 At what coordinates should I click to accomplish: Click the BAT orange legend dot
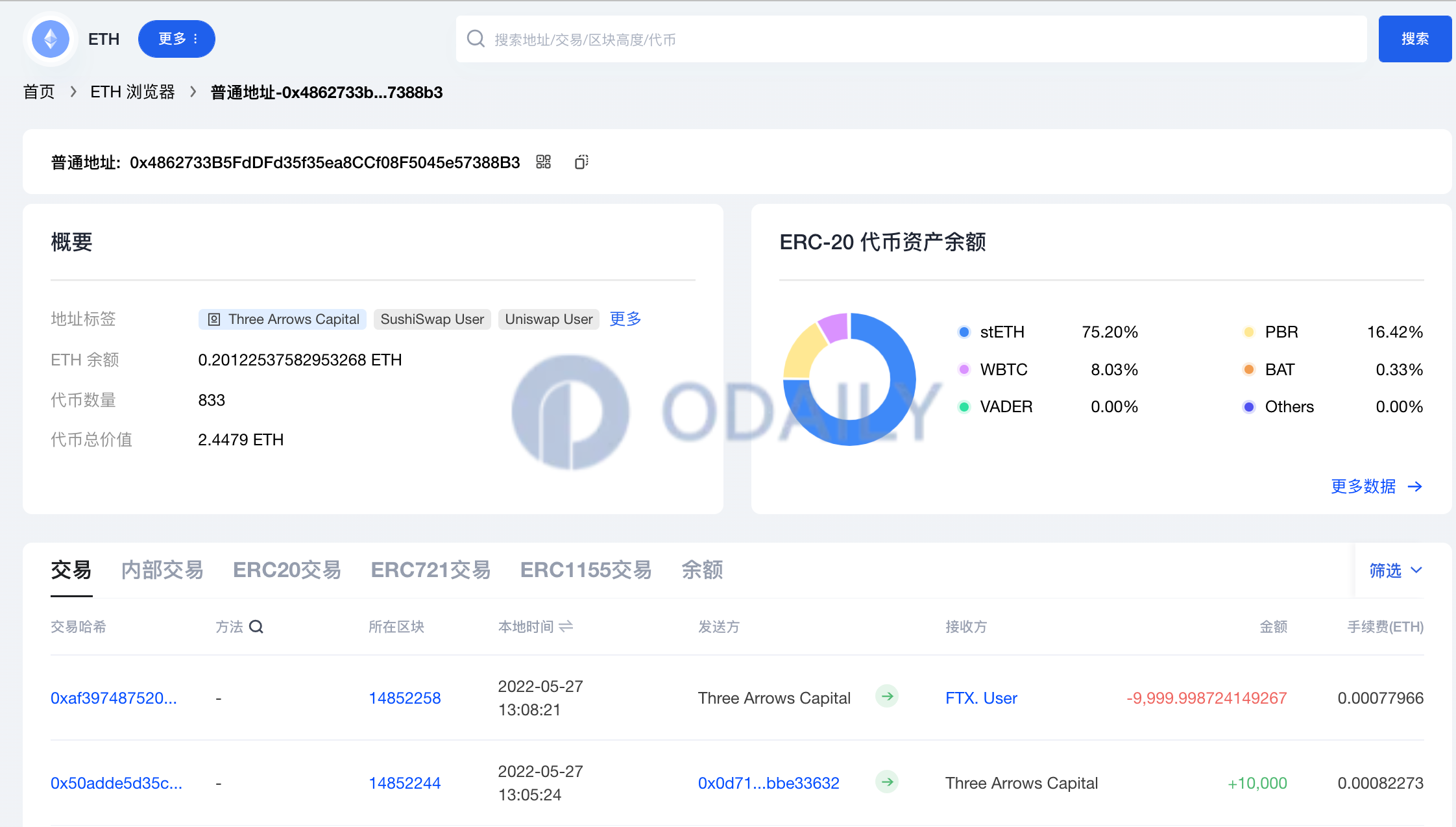coord(1249,369)
